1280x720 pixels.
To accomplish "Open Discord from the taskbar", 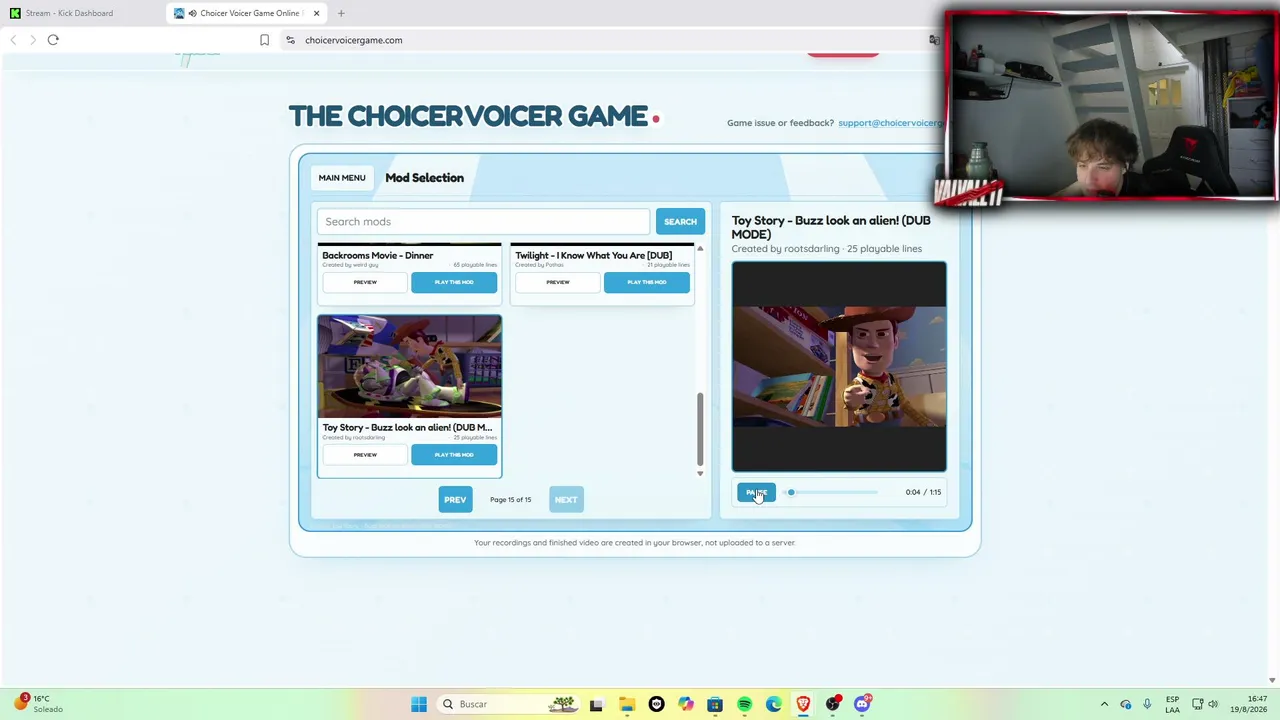I will [862, 704].
